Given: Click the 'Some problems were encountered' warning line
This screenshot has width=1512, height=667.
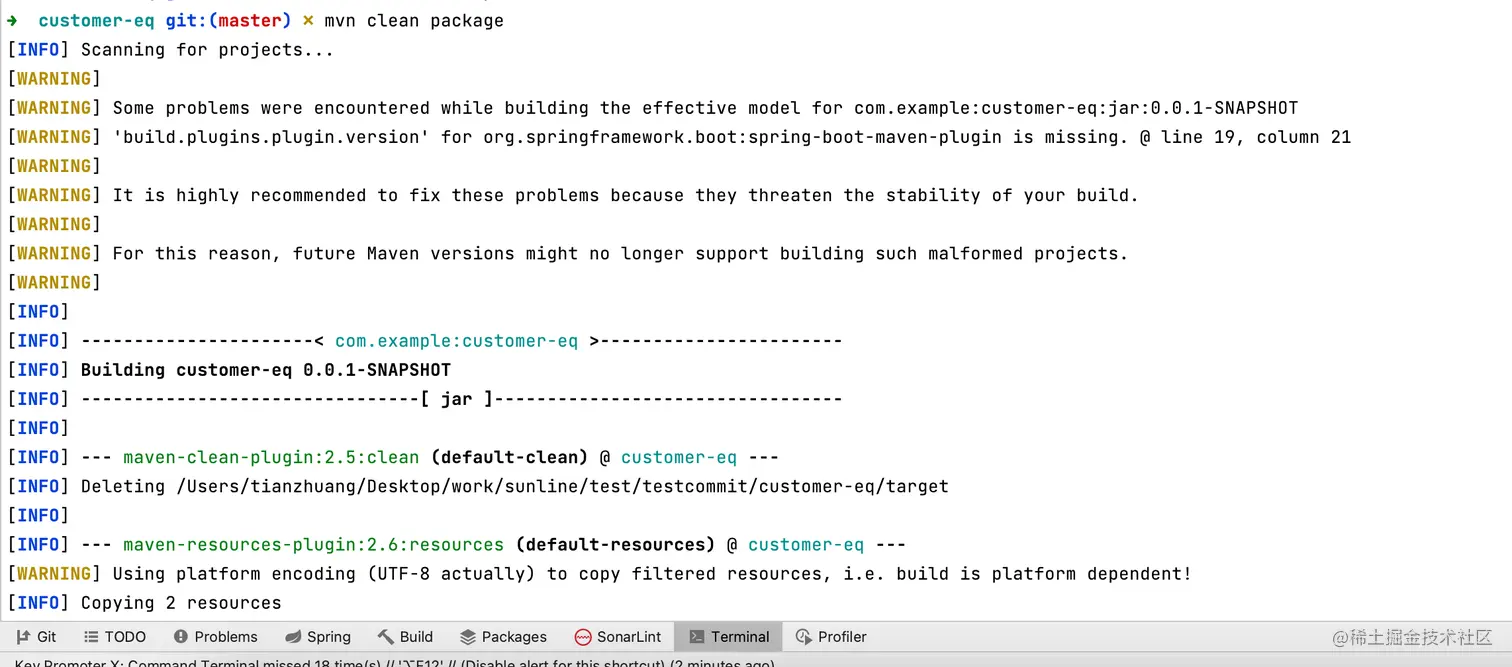Looking at the screenshot, I should [x=652, y=108].
